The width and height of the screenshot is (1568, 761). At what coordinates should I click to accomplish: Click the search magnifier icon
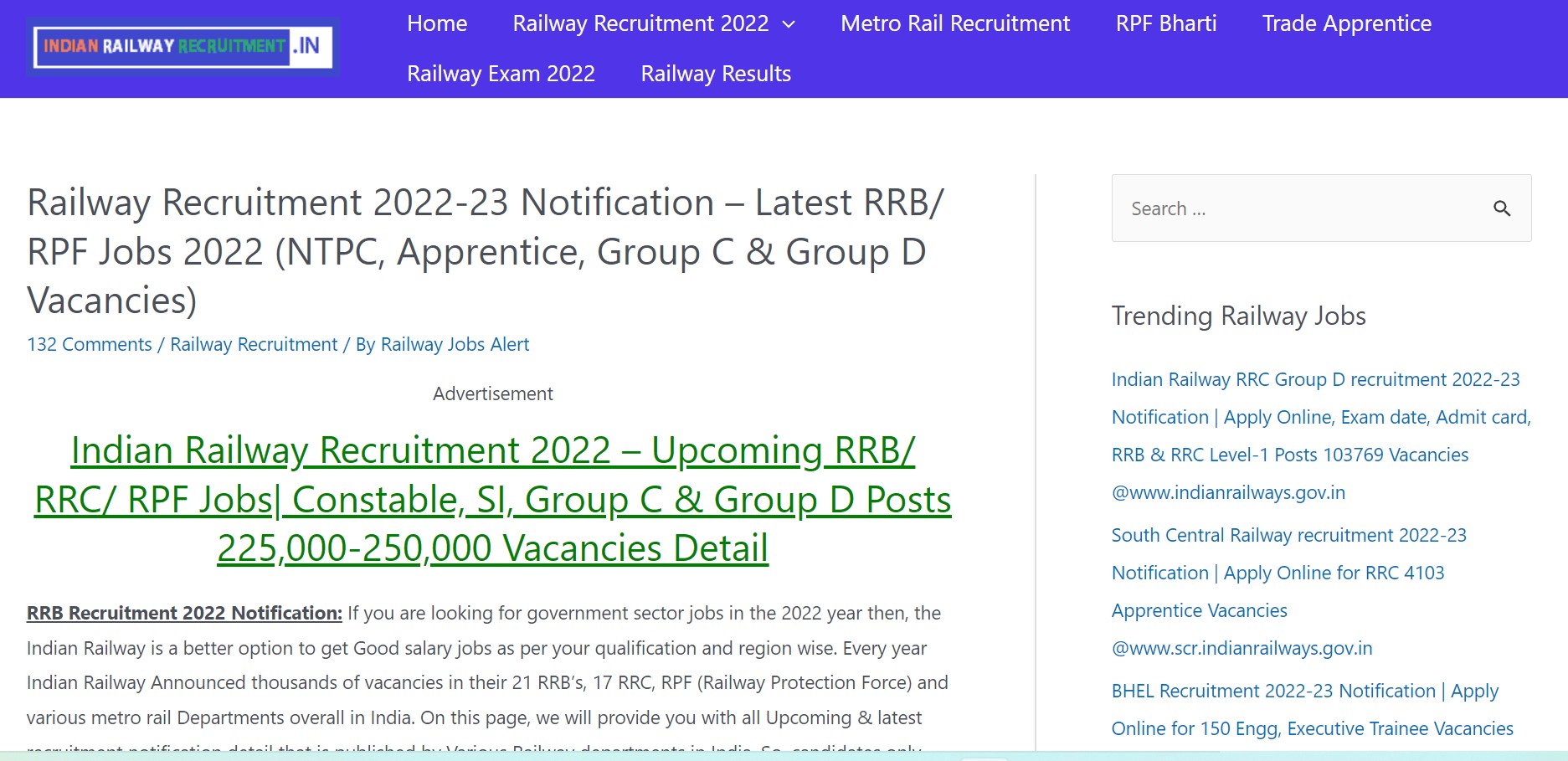(x=1502, y=208)
